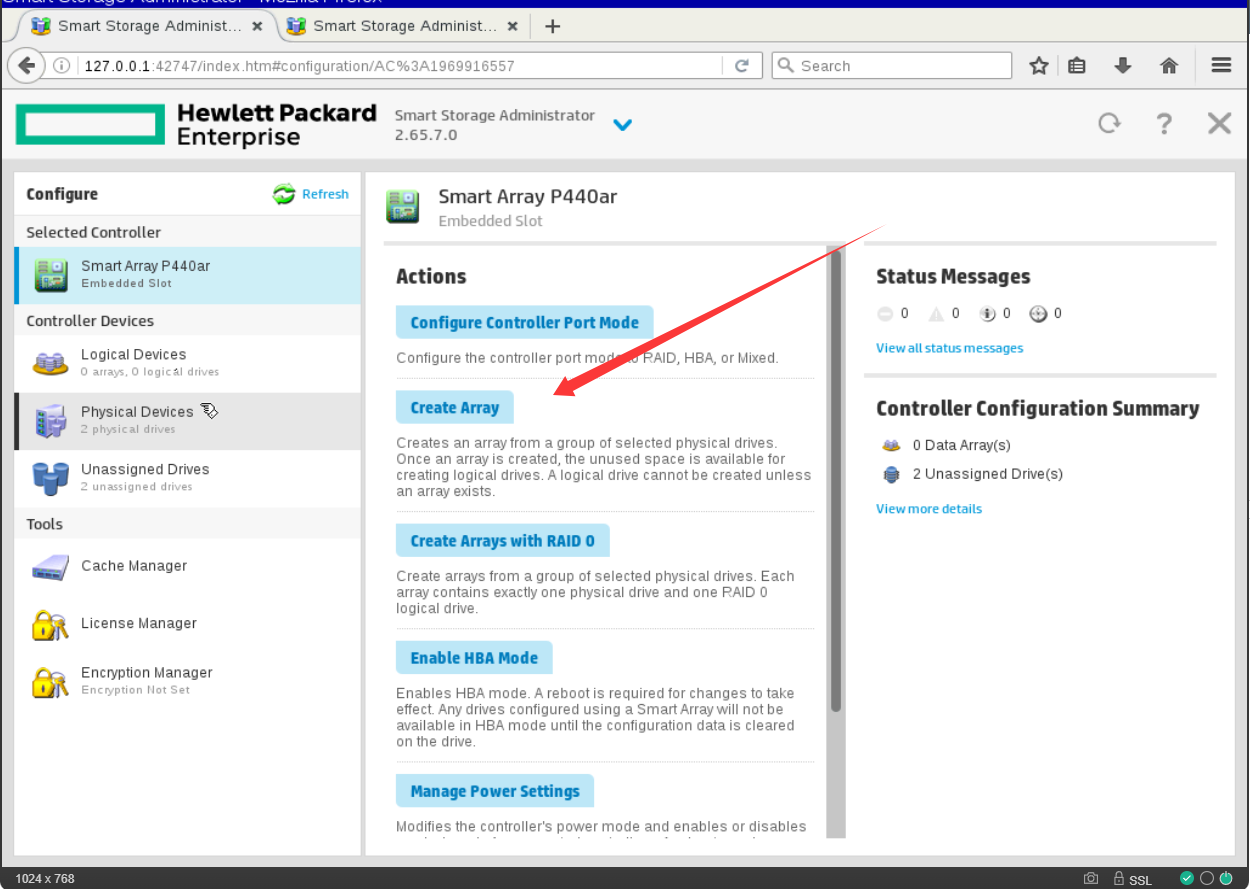Open View all status messages link
Viewport: 1250px width, 889px height.
950,348
